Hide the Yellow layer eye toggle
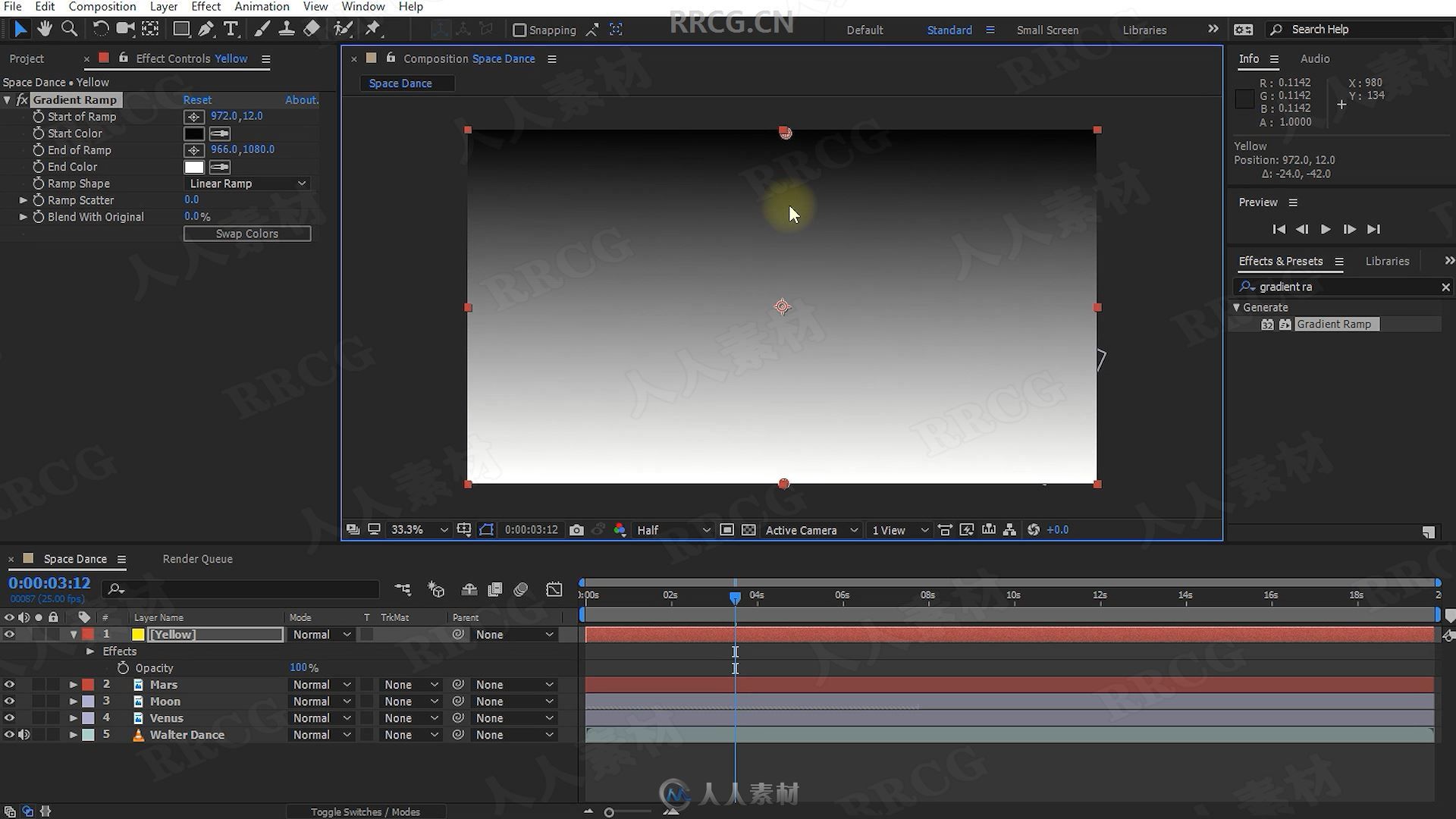 tap(9, 634)
